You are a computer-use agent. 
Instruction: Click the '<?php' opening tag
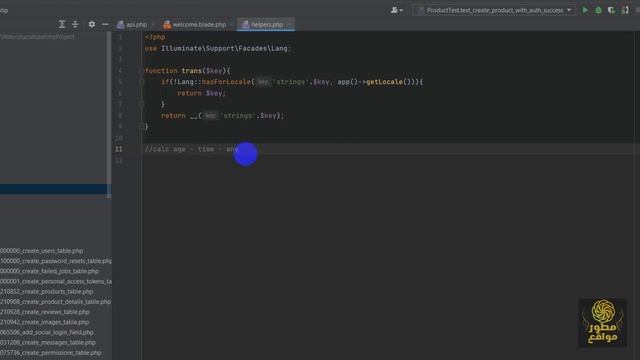[155, 37]
